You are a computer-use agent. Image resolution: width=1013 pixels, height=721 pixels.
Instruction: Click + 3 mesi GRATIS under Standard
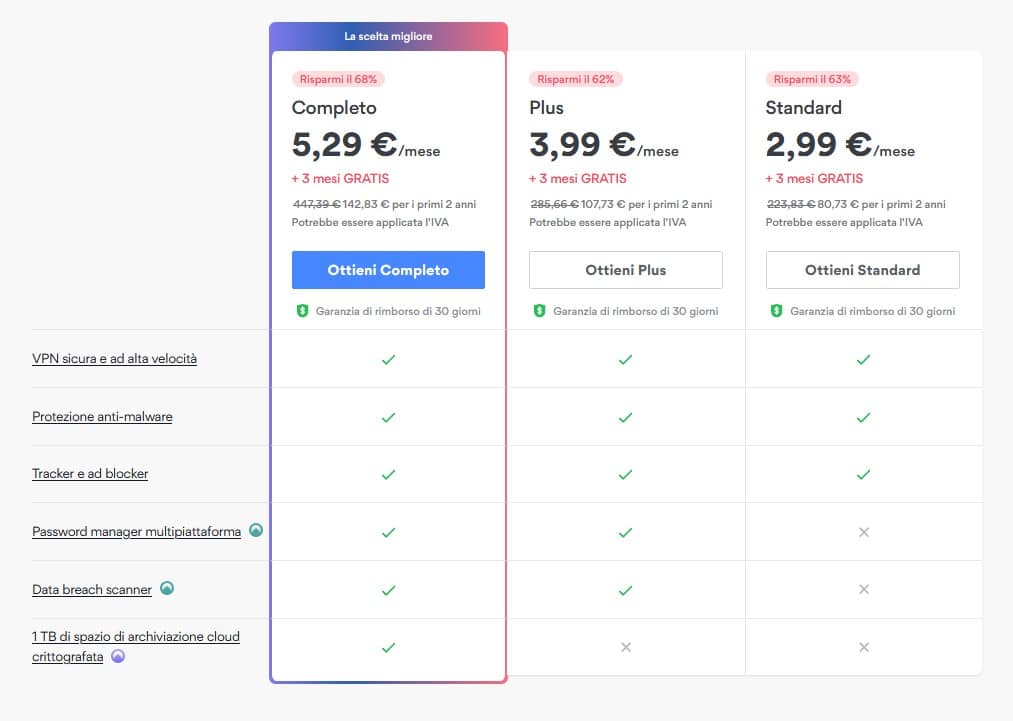pyautogui.click(x=814, y=178)
